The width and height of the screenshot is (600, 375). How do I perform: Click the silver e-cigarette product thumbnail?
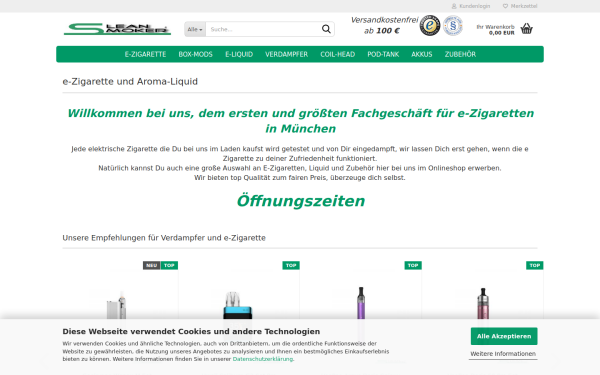click(x=117, y=305)
